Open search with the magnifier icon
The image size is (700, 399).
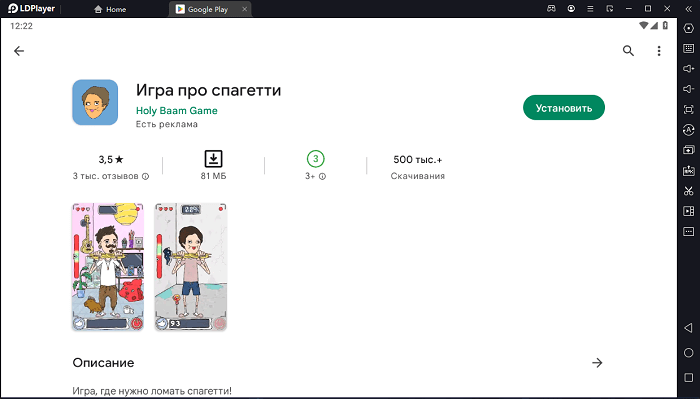(628, 51)
